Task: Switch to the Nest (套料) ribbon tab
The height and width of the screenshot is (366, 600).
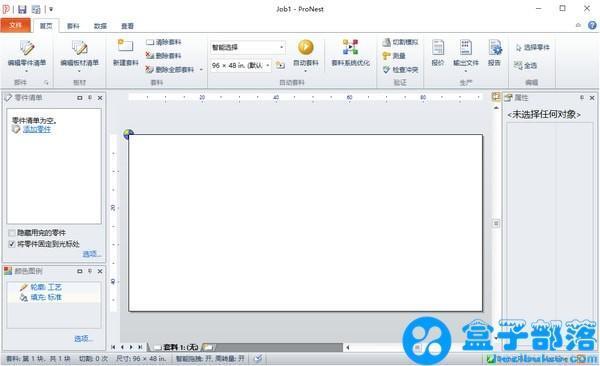Action: (x=73, y=26)
